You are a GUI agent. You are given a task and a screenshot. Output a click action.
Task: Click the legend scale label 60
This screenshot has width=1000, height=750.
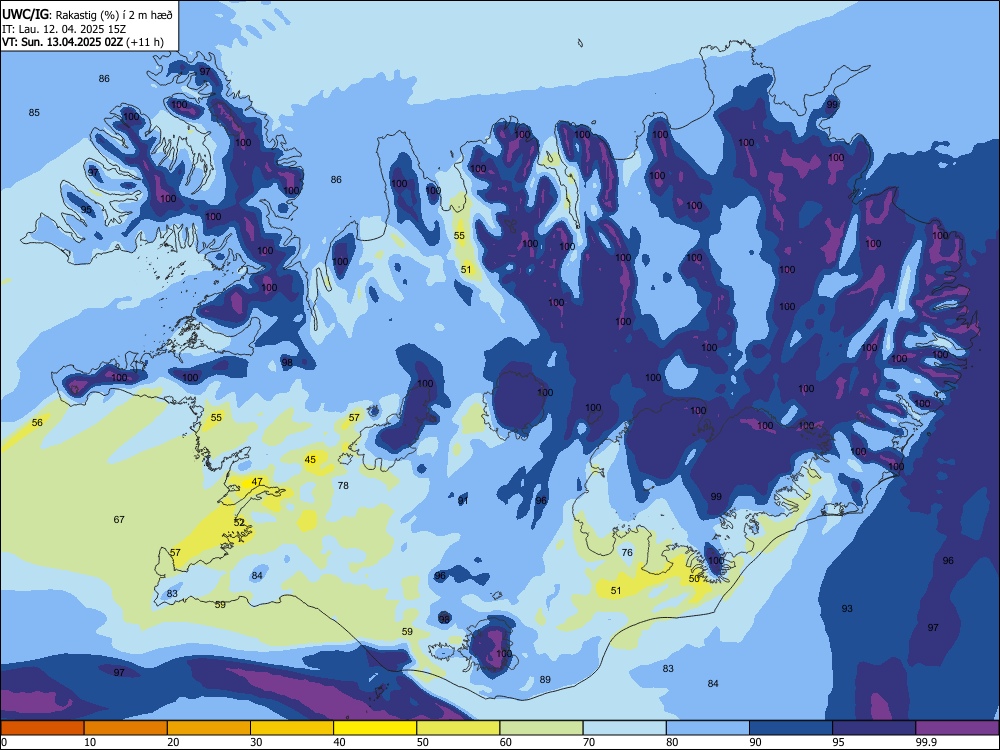(506, 742)
